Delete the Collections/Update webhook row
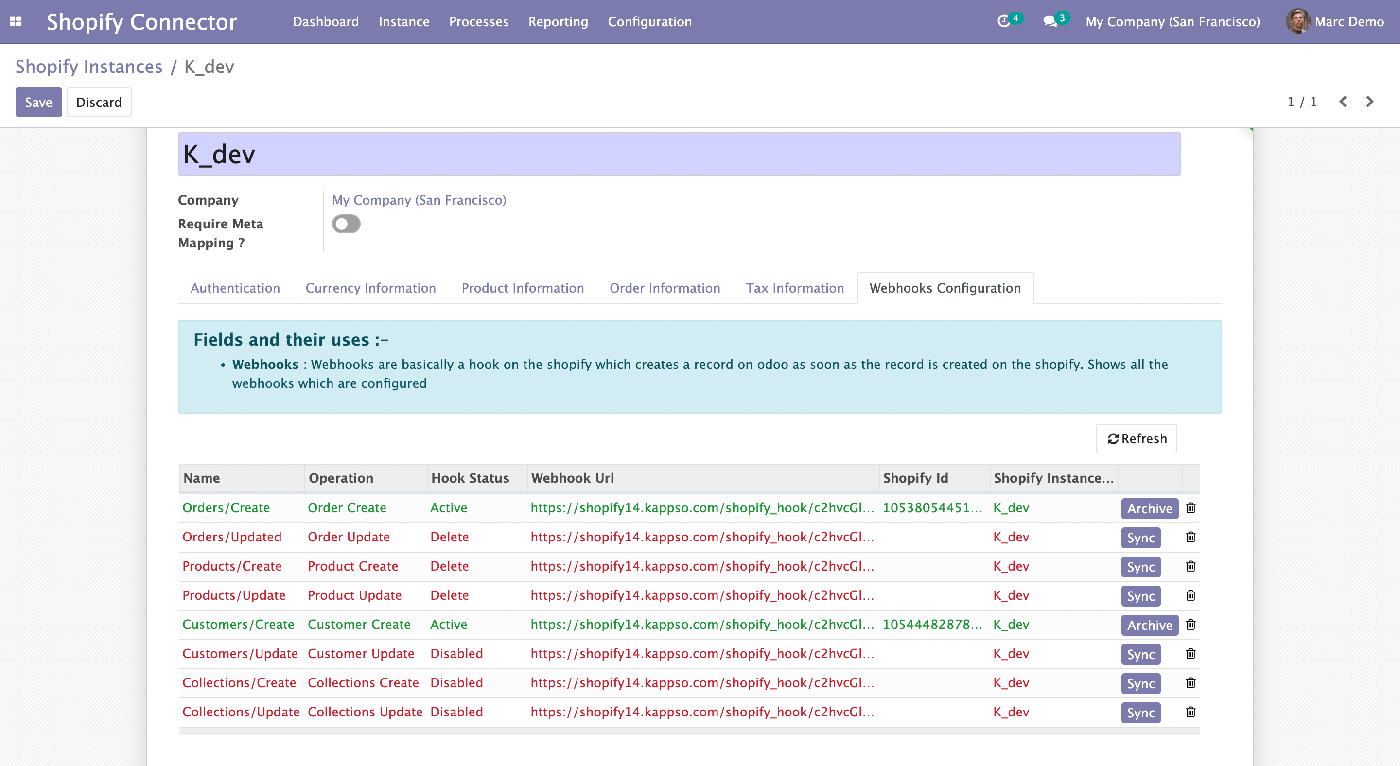This screenshot has width=1400, height=766. 1191,712
